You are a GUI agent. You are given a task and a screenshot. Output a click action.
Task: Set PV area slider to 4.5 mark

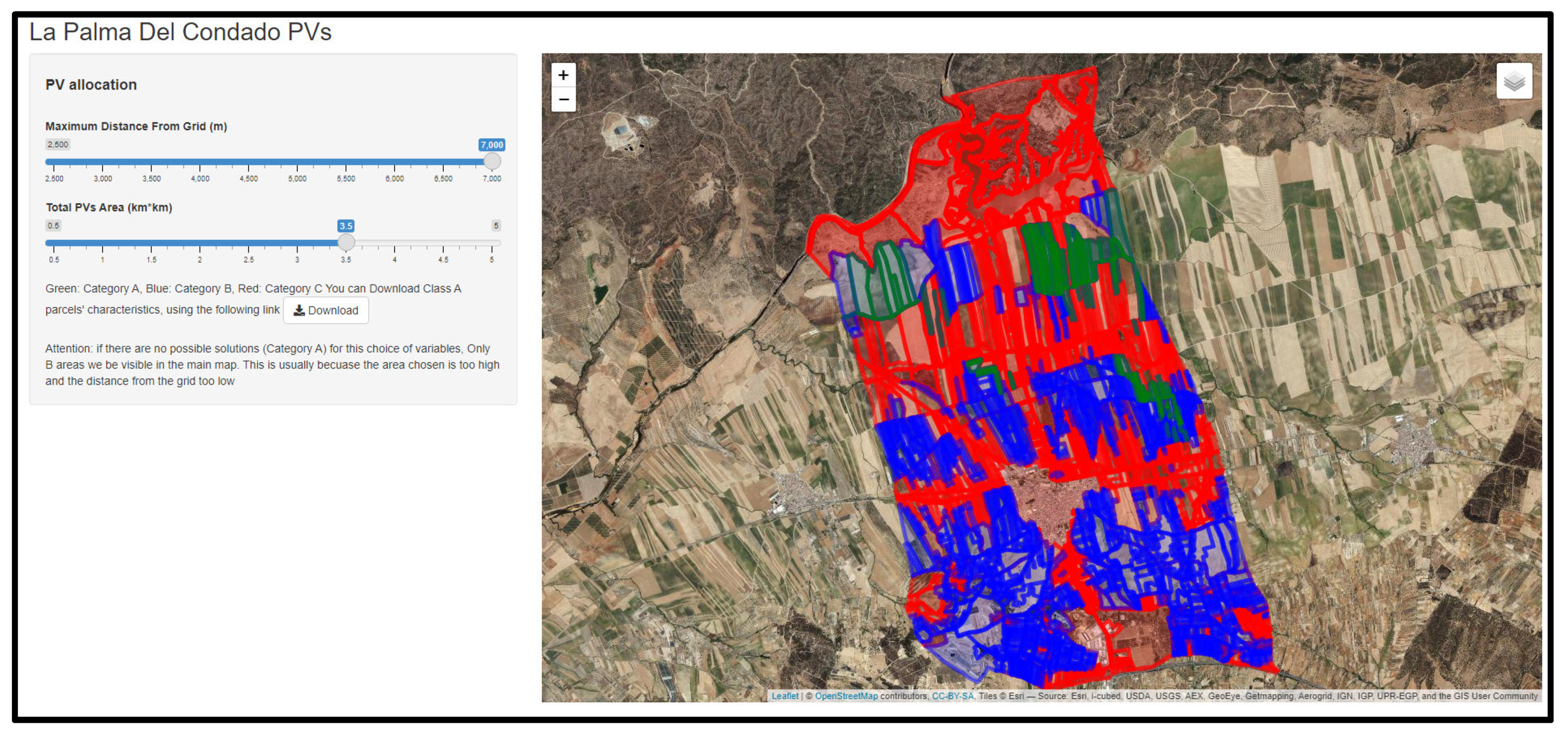pos(443,243)
